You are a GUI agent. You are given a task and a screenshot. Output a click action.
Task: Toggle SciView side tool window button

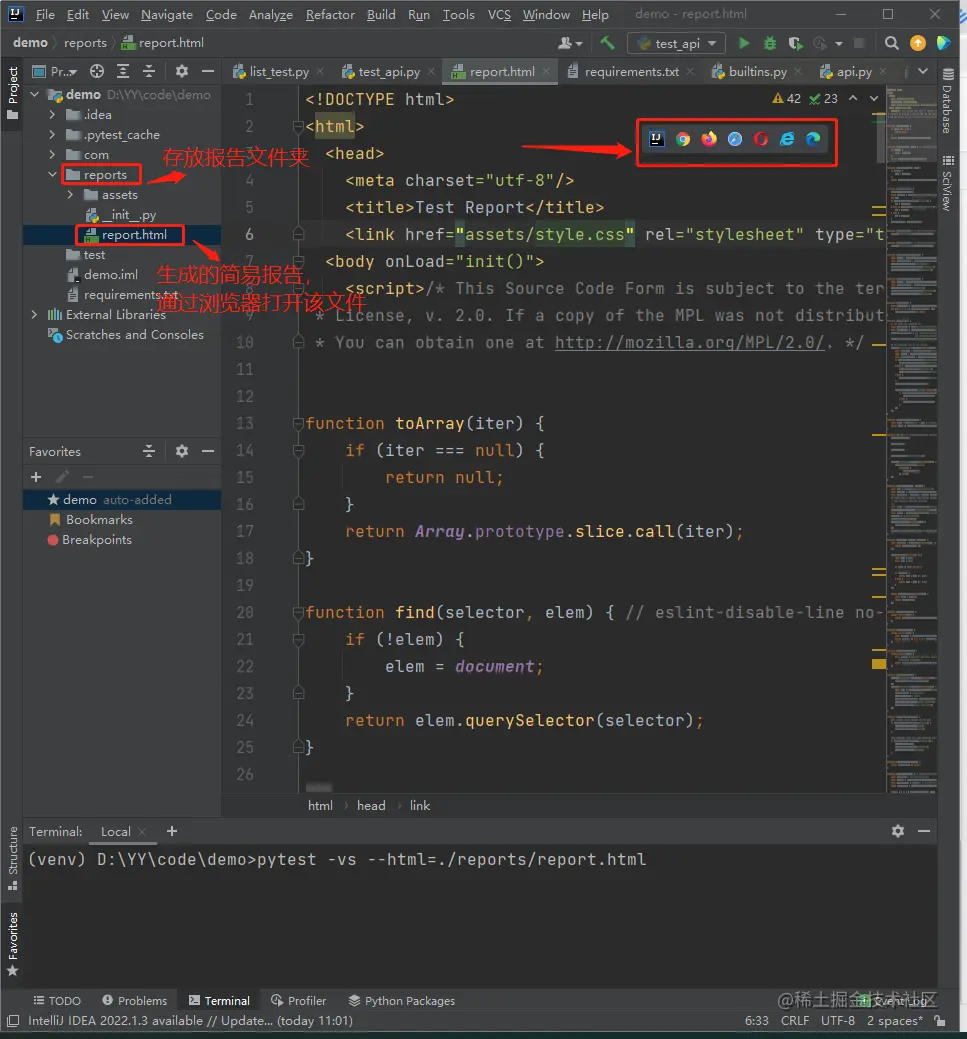tap(948, 184)
